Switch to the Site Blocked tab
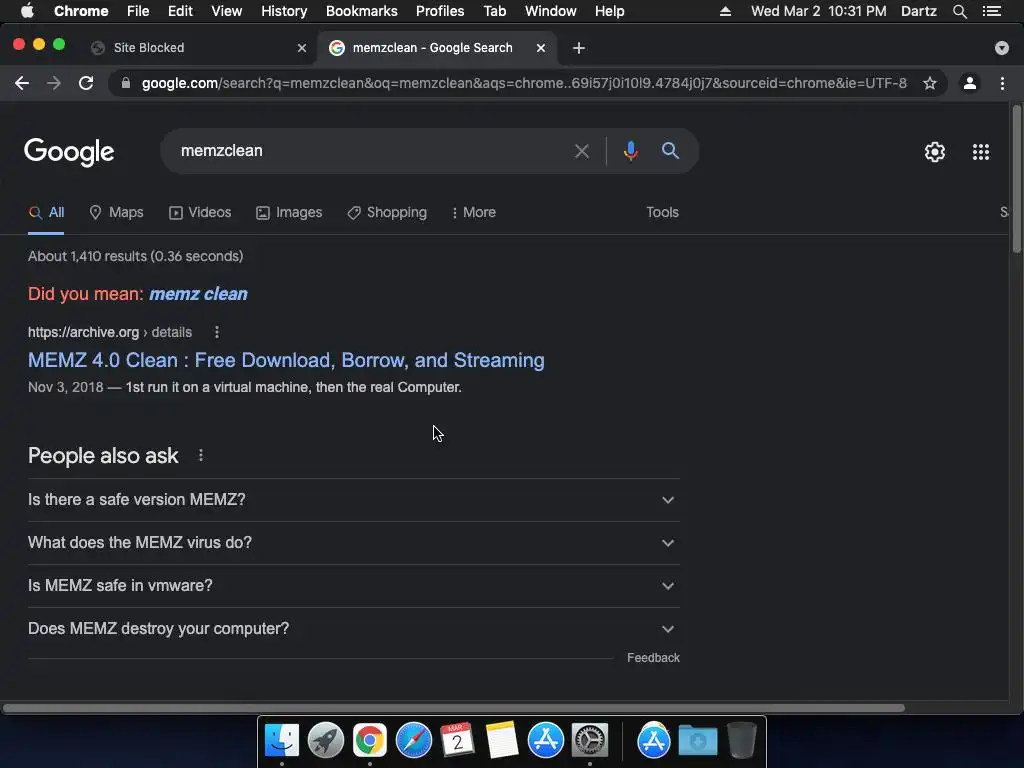The image size is (1024, 768). tap(196, 48)
